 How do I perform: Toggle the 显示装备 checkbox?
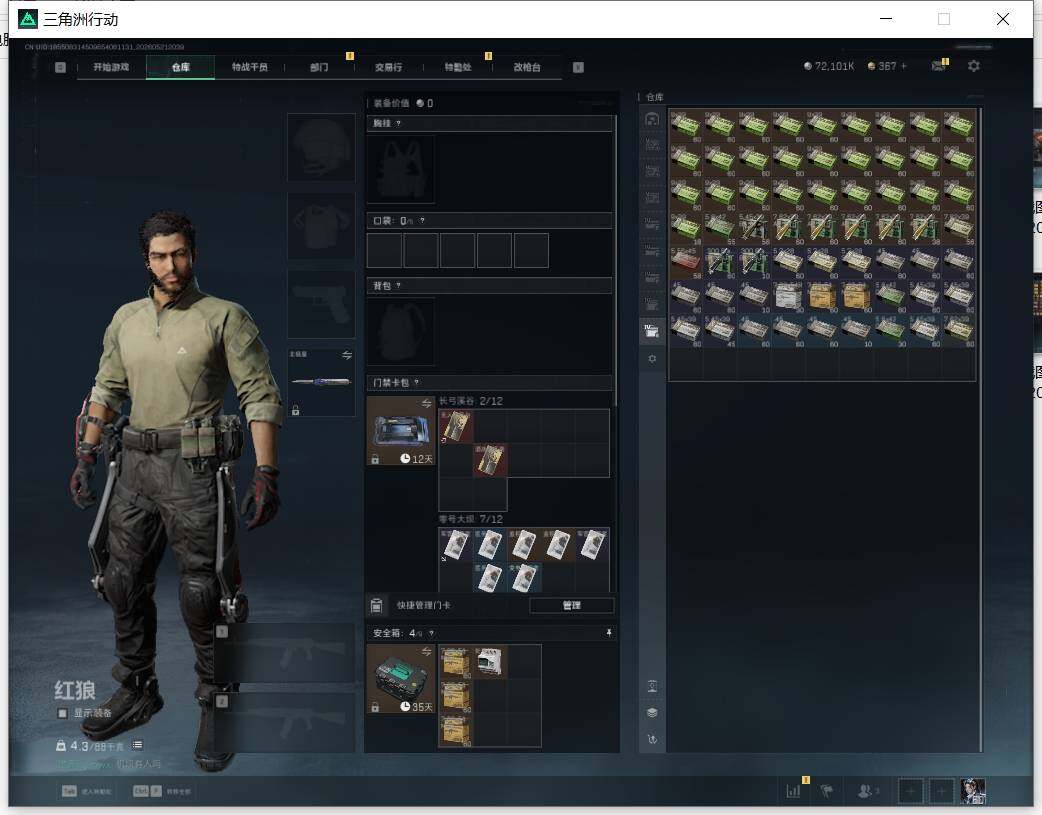coord(62,713)
